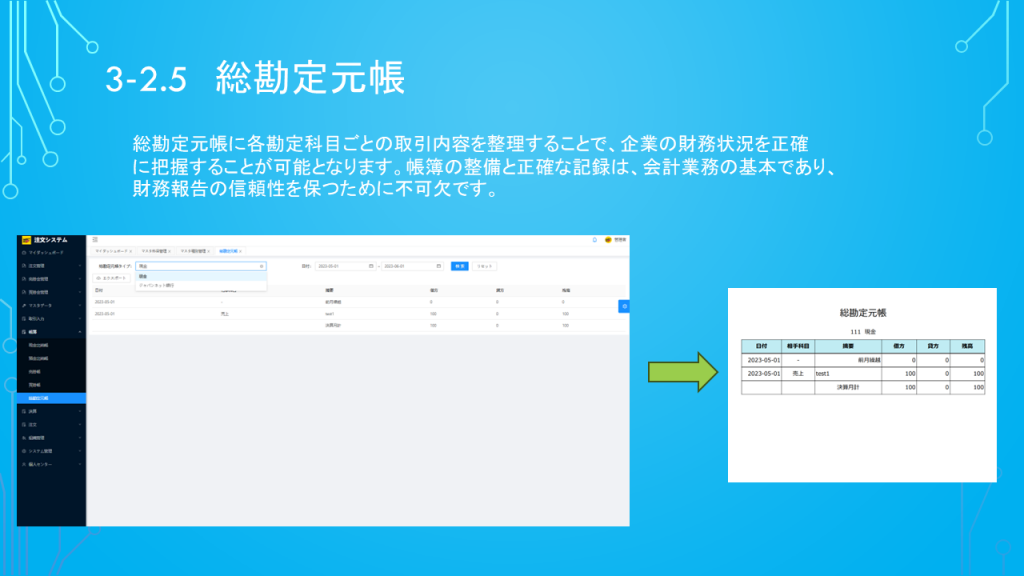Click the slide heading 3-2.5 総勘定元帳
The height and width of the screenshot is (576, 1024).
click(255, 78)
